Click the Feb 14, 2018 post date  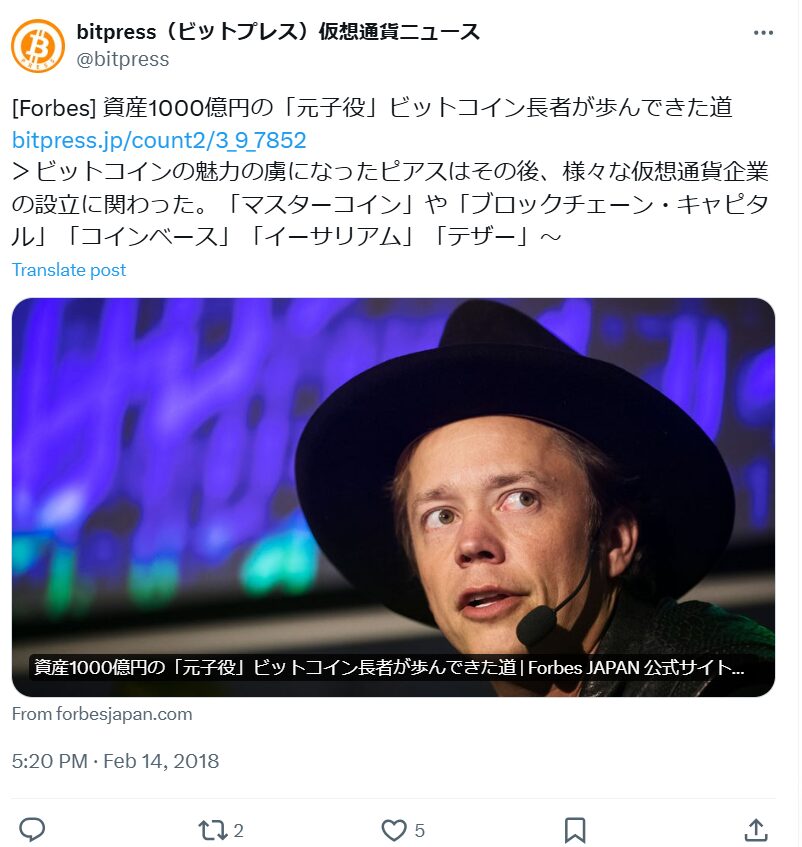[x=162, y=761]
